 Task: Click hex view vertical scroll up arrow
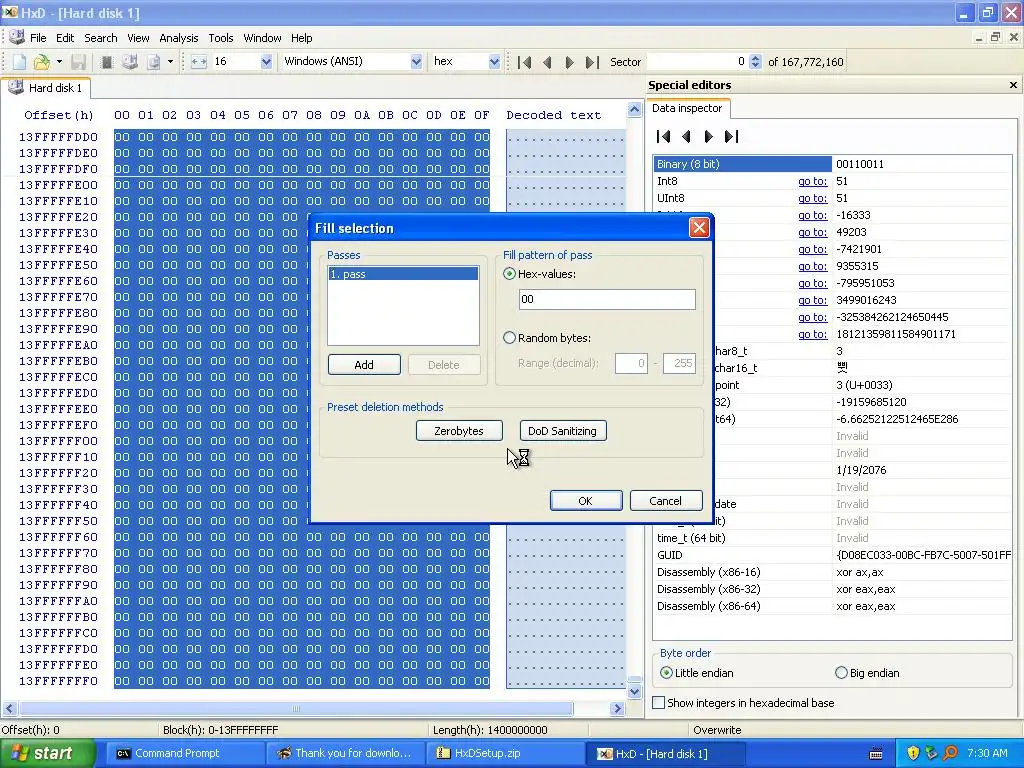tap(634, 110)
